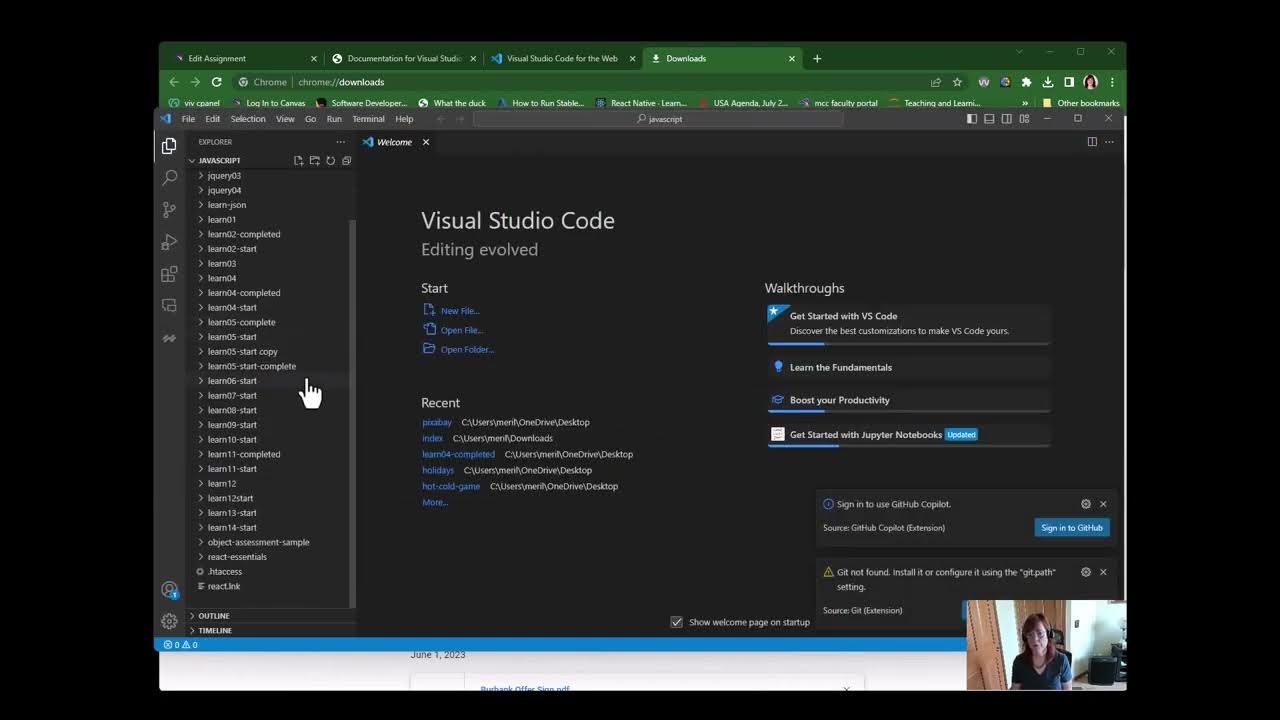1280x720 pixels.
Task: Click New File icon in Explorer header
Action: point(298,160)
